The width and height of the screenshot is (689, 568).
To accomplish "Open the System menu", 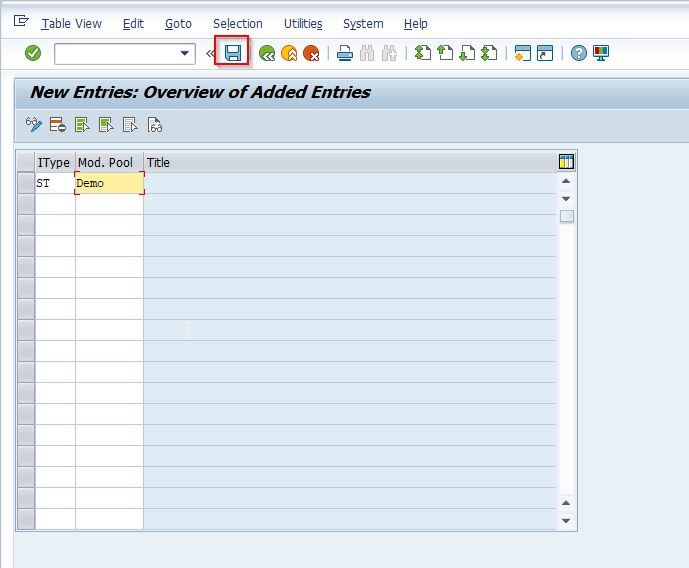I will click(363, 23).
